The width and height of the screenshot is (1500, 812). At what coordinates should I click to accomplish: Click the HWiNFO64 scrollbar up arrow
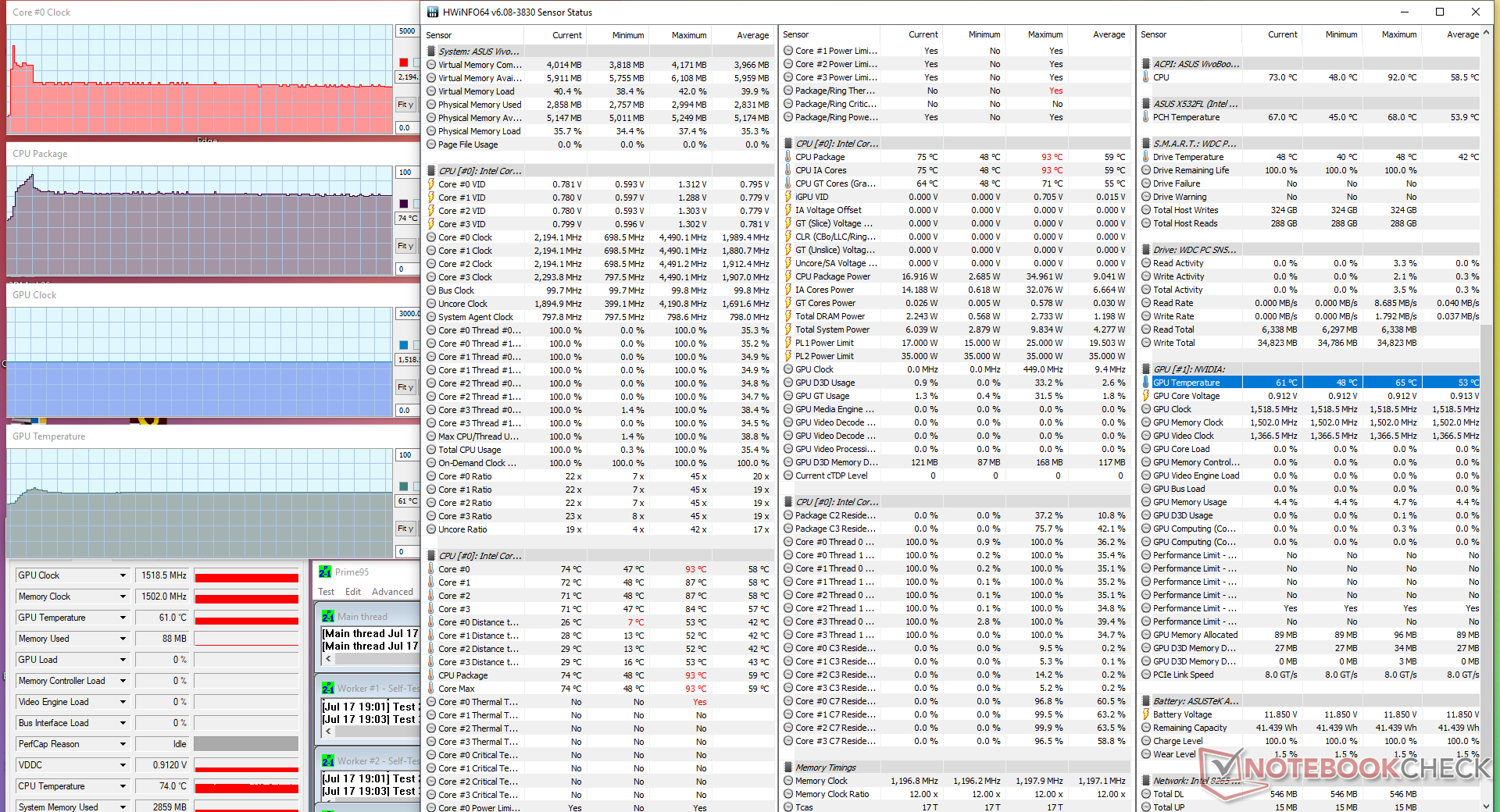(1486, 34)
